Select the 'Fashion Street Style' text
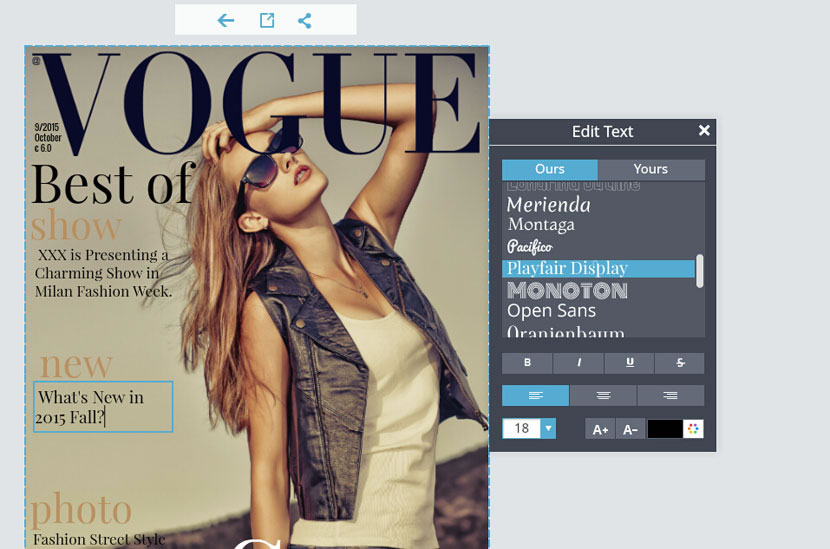Viewport: 830px width, 549px height. coord(99,539)
